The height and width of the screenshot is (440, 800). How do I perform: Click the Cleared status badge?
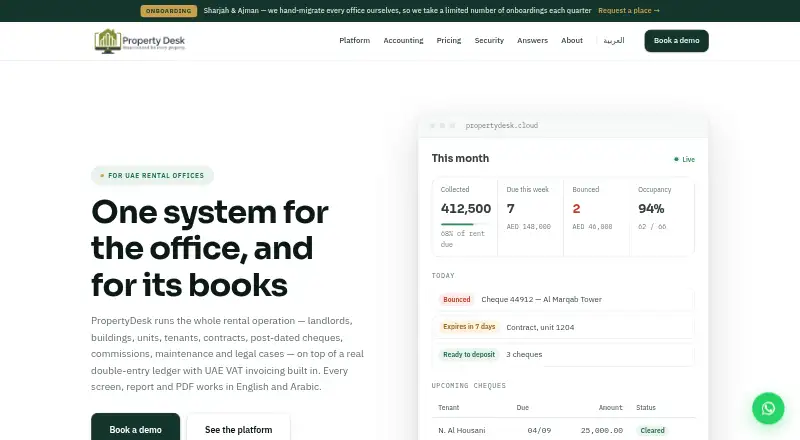point(652,430)
